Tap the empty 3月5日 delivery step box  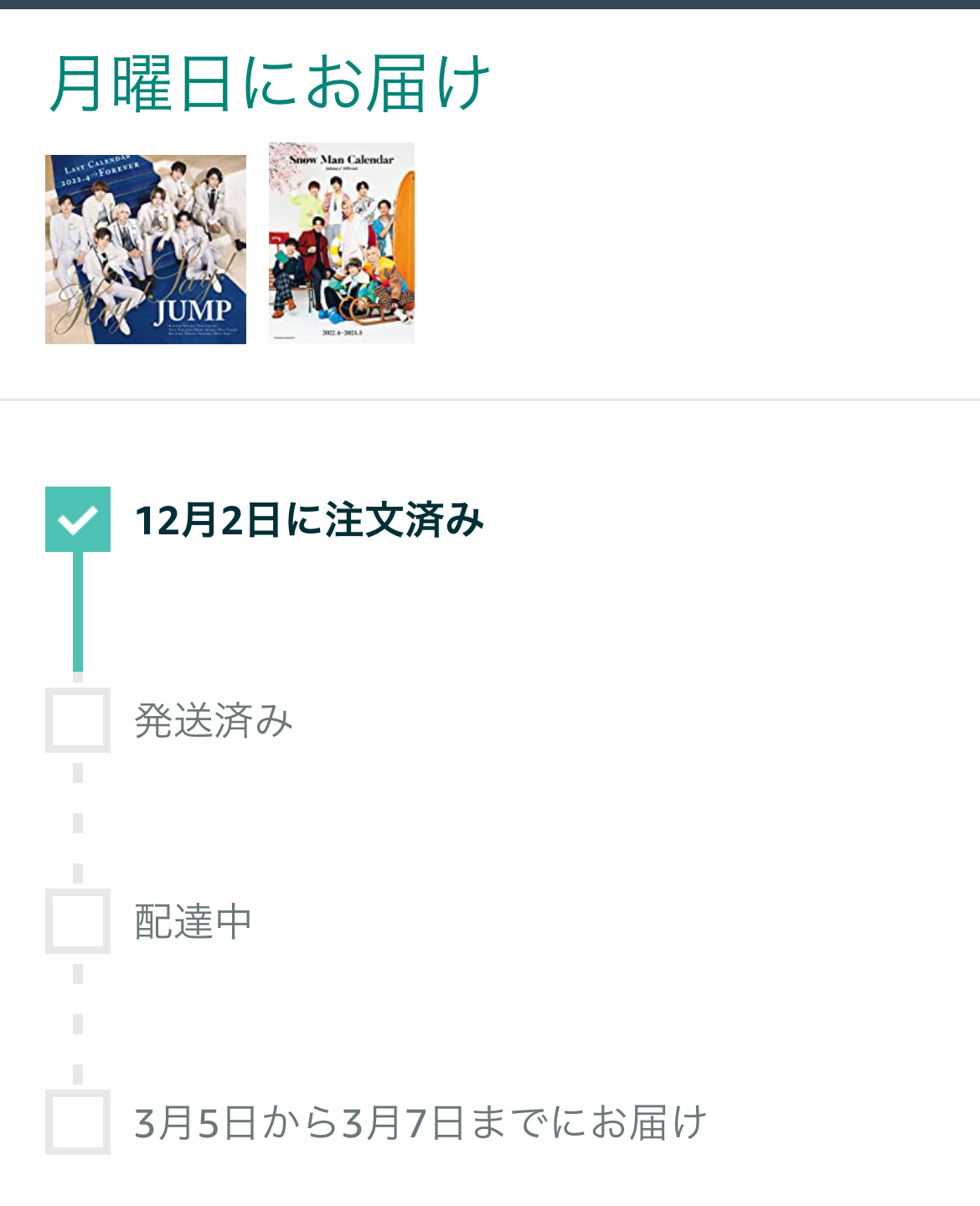click(x=78, y=1122)
